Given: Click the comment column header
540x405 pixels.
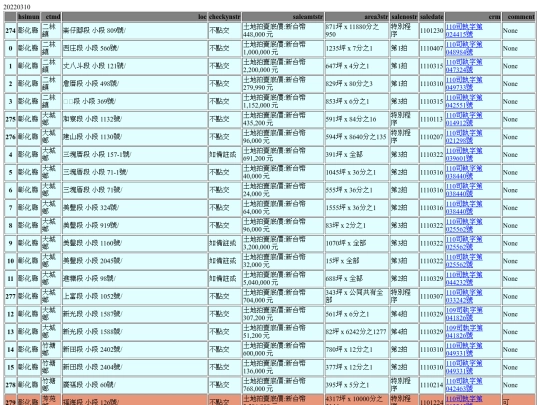Looking at the screenshot, I should click(519, 17).
